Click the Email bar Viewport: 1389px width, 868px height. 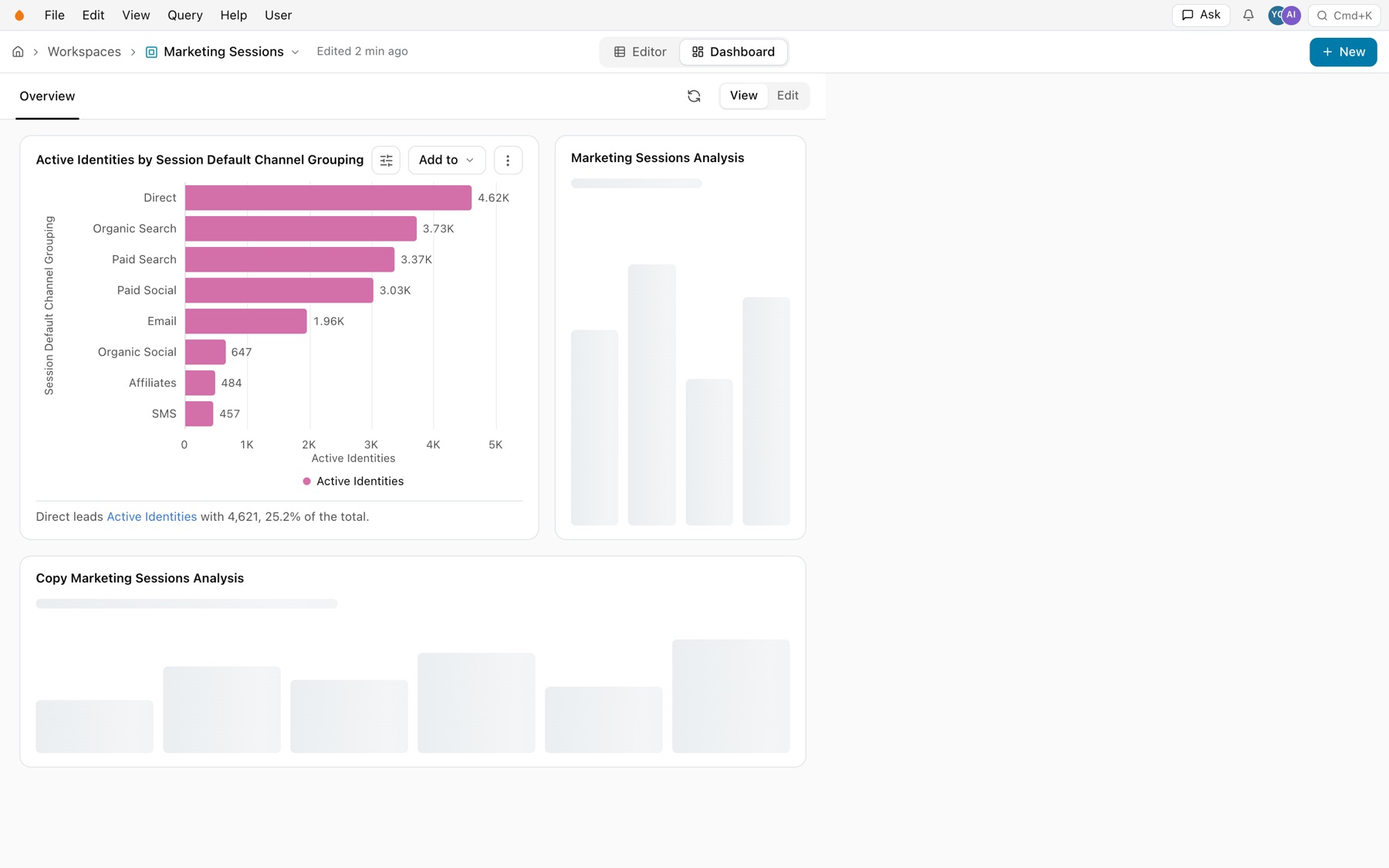pyautogui.click(x=246, y=322)
